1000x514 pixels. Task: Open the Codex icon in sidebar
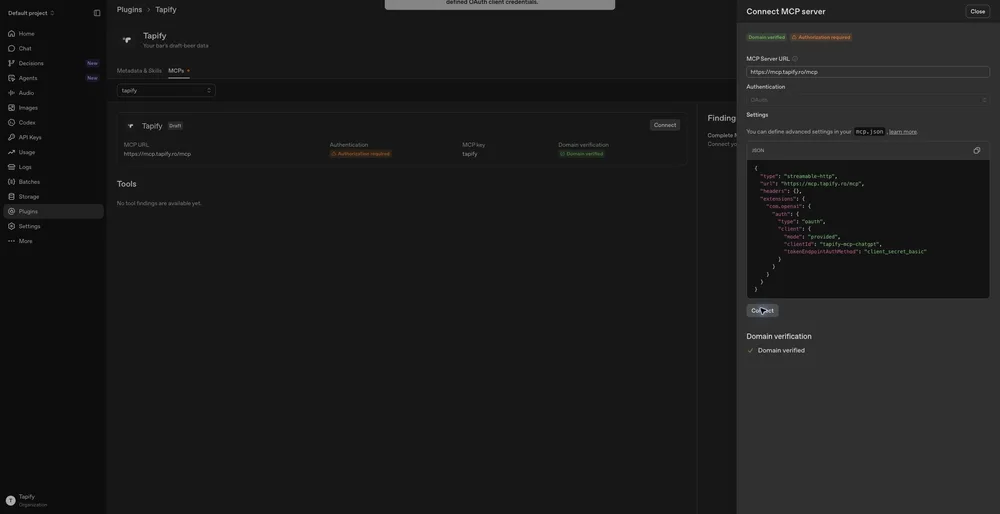11,122
